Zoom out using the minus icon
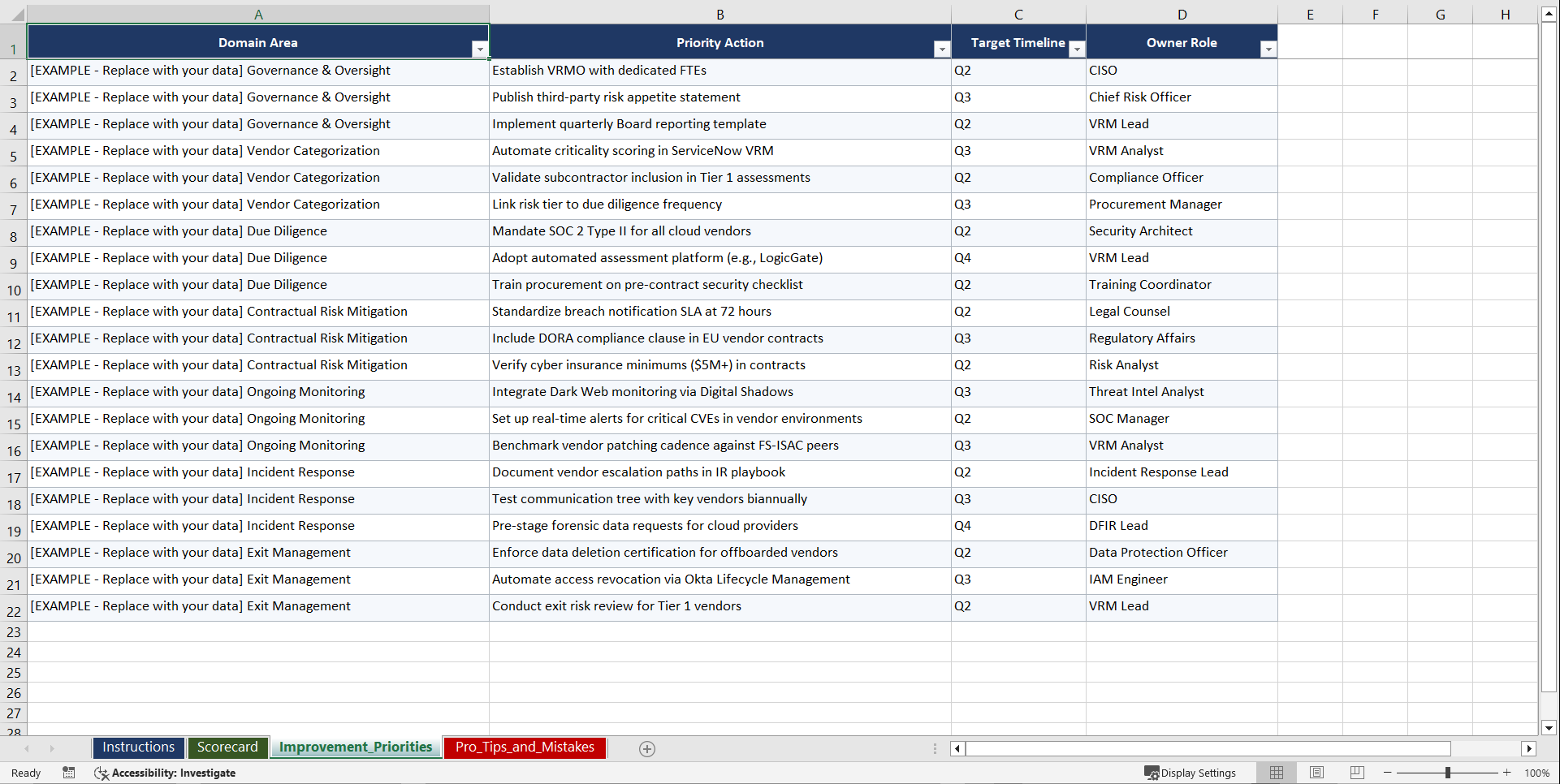 (x=1388, y=773)
